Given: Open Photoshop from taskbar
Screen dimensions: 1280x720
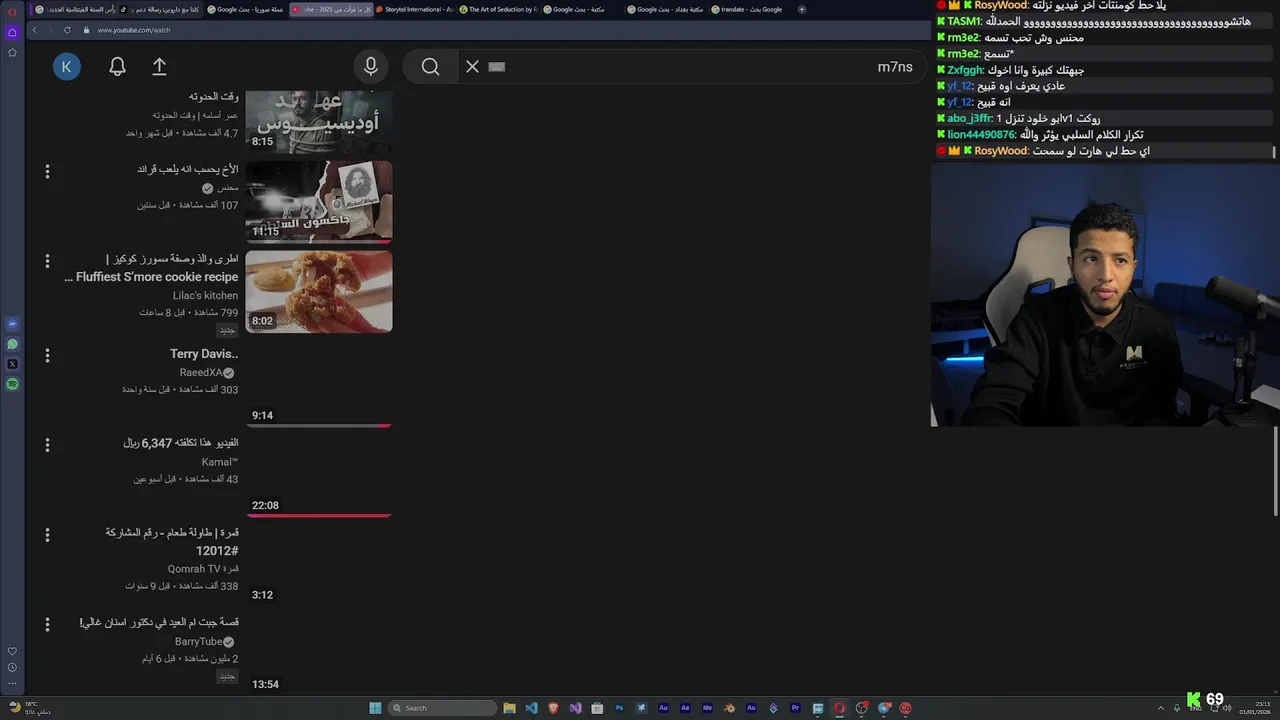Looking at the screenshot, I should click(619, 708).
